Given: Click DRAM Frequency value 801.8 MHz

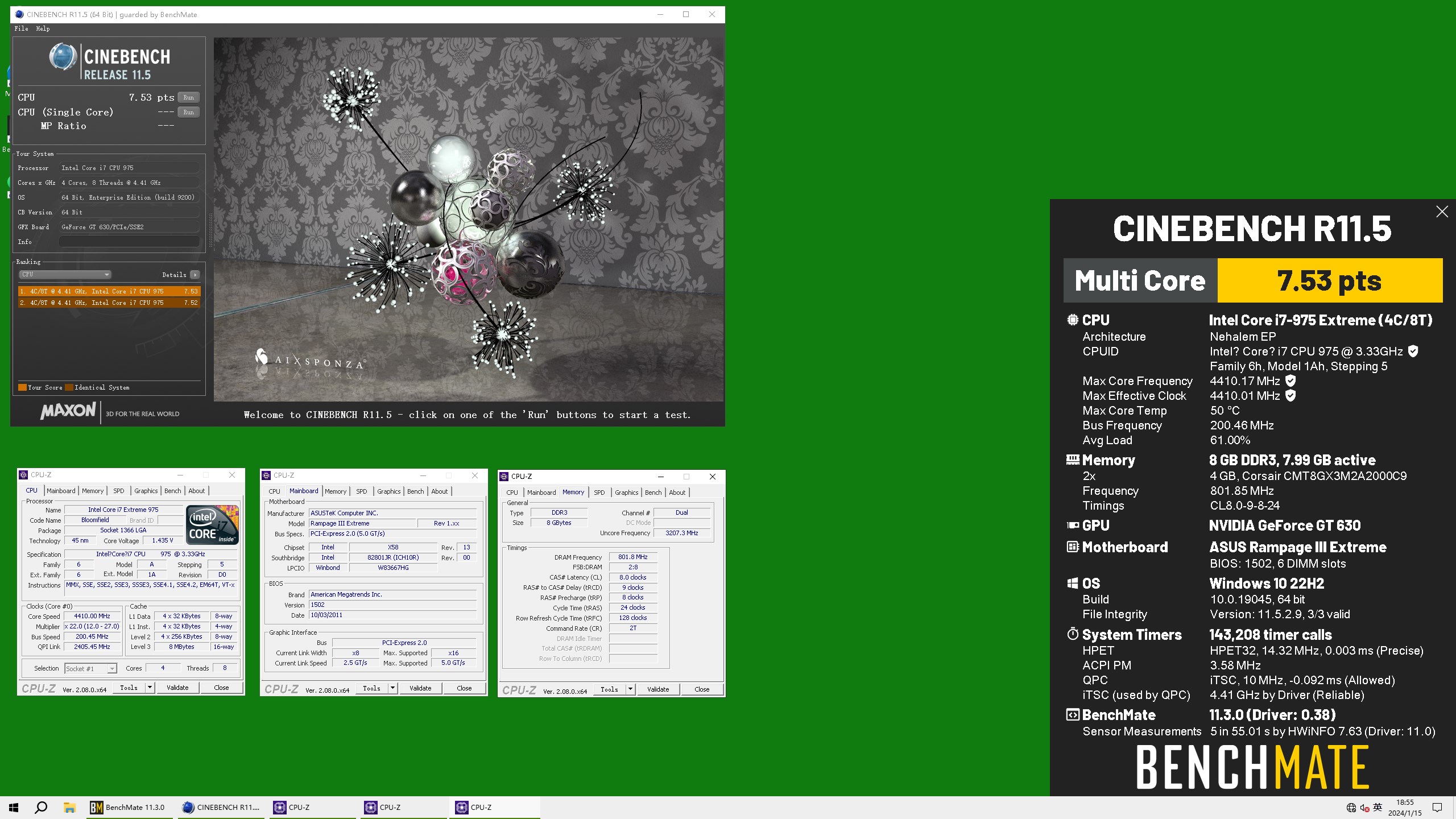Looking at the screenshot, I should tap(633, 557).
